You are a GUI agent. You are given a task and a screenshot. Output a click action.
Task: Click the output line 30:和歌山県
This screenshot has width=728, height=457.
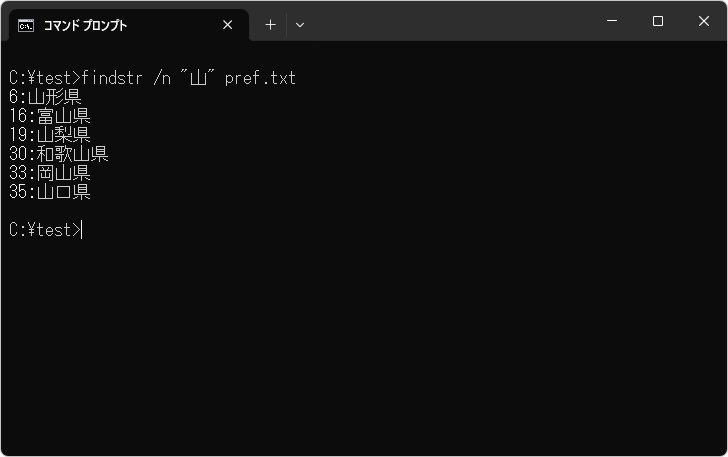click(58, 154)
